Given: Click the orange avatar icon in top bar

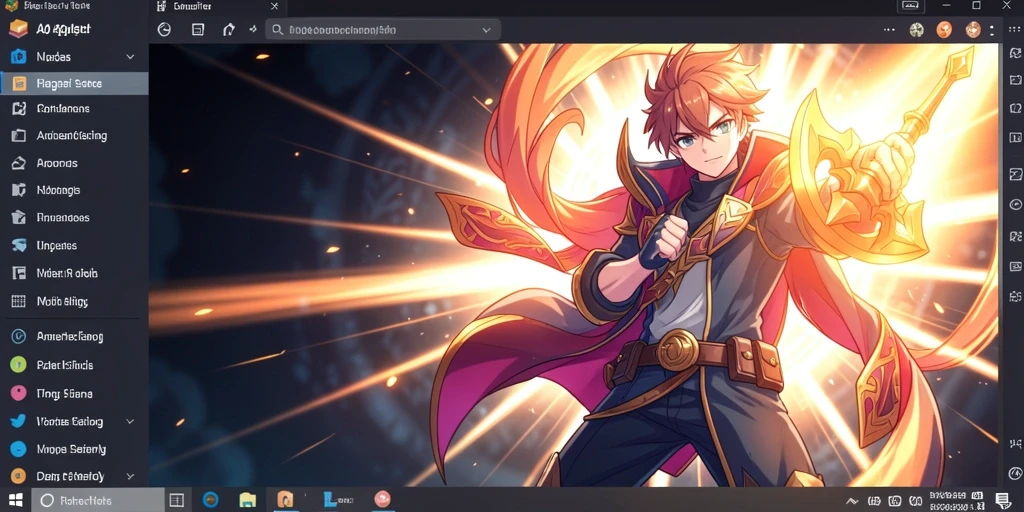Looking at the screenshot, I should (944, 29).
